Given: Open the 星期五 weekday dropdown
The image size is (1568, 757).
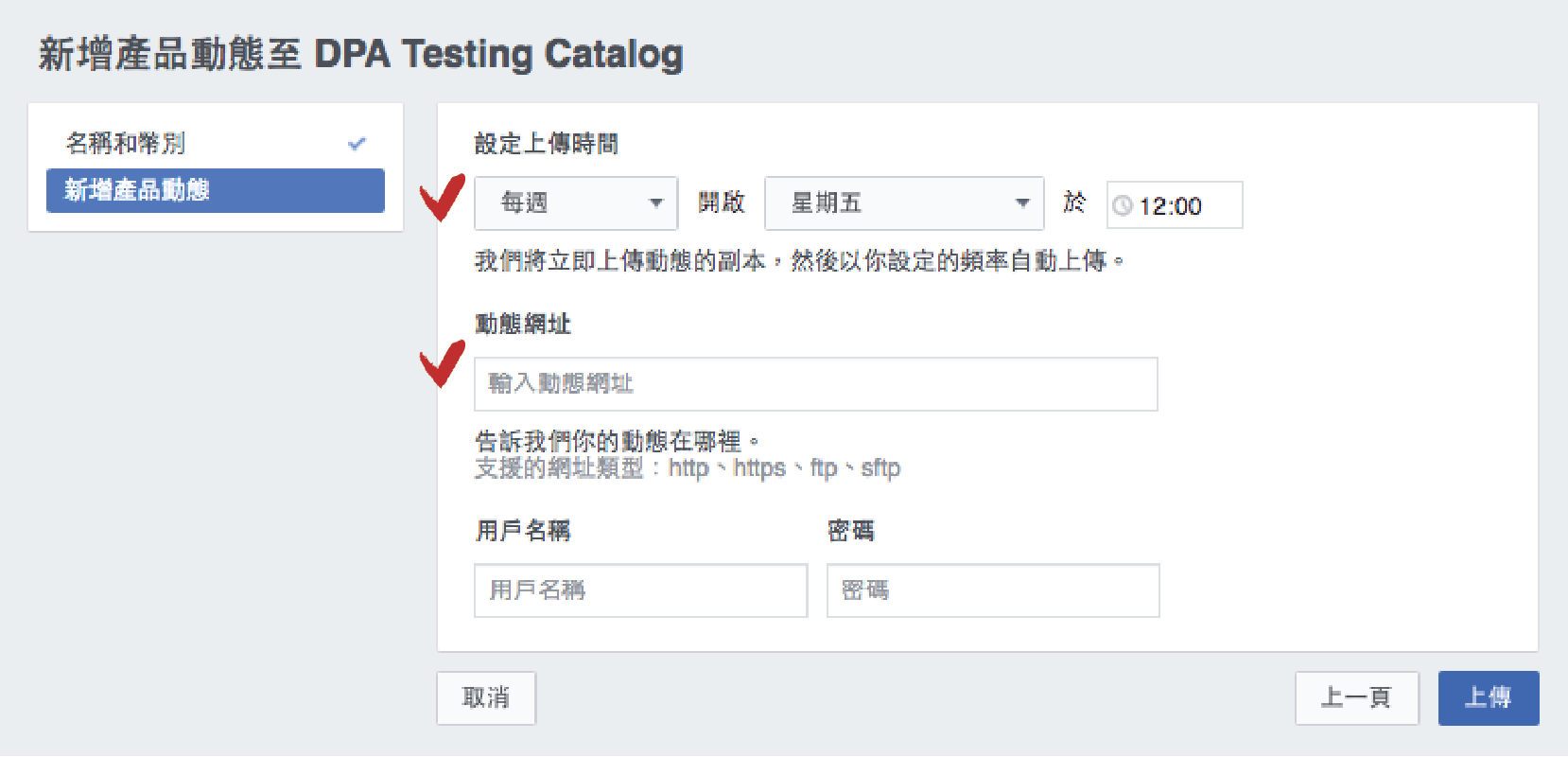Looking at the screenshot, I should (904, 203).
